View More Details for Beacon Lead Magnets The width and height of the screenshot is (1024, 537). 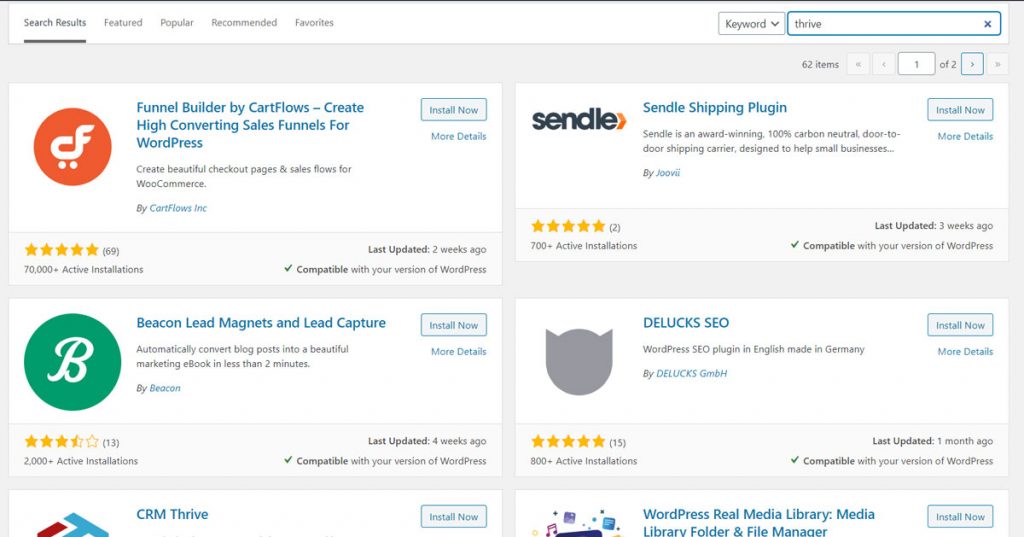click(458, 351)
